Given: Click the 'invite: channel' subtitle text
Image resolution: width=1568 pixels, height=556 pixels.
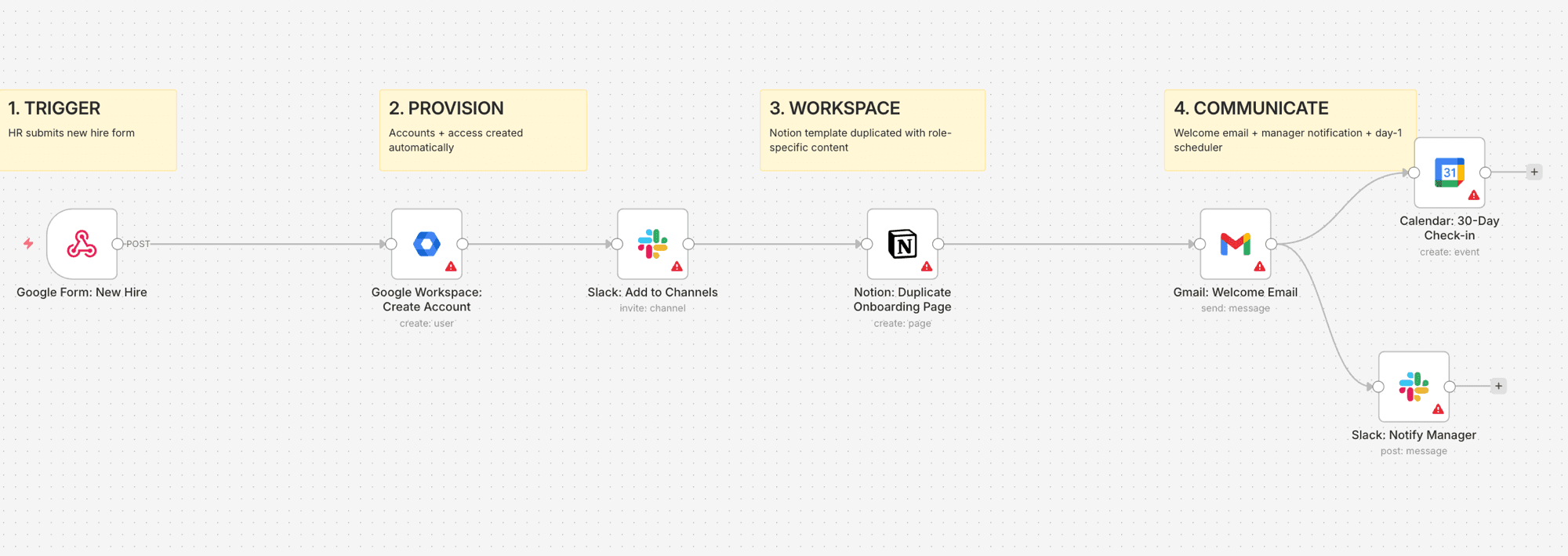Looking at the screenshot, I should (x=652, y=309).
